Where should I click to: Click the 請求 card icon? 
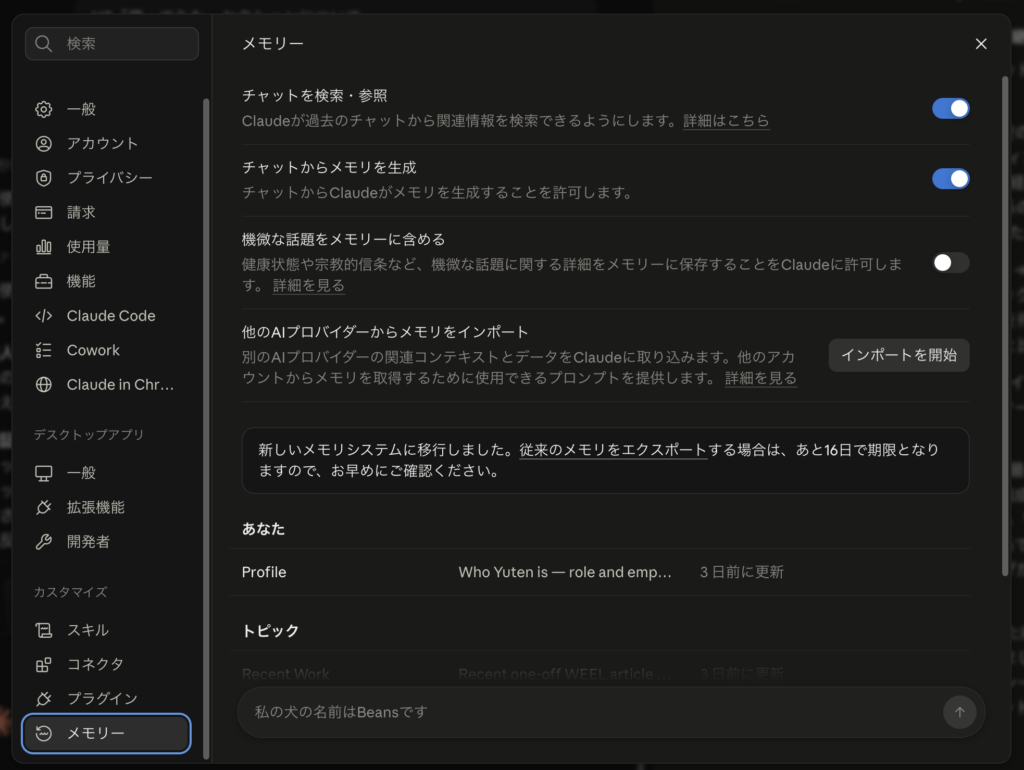44,212
